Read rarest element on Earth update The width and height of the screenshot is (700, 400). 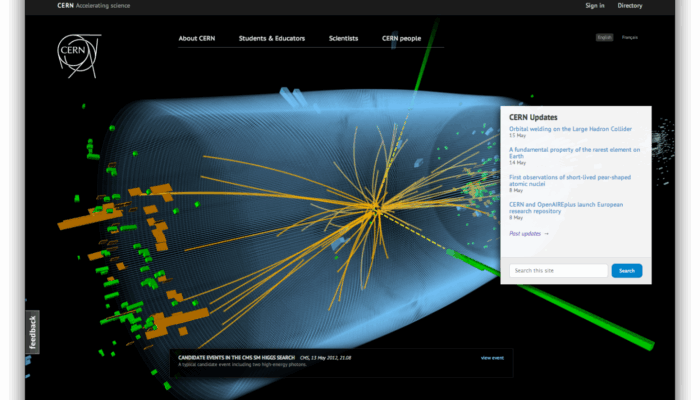[x=575, y=153]
